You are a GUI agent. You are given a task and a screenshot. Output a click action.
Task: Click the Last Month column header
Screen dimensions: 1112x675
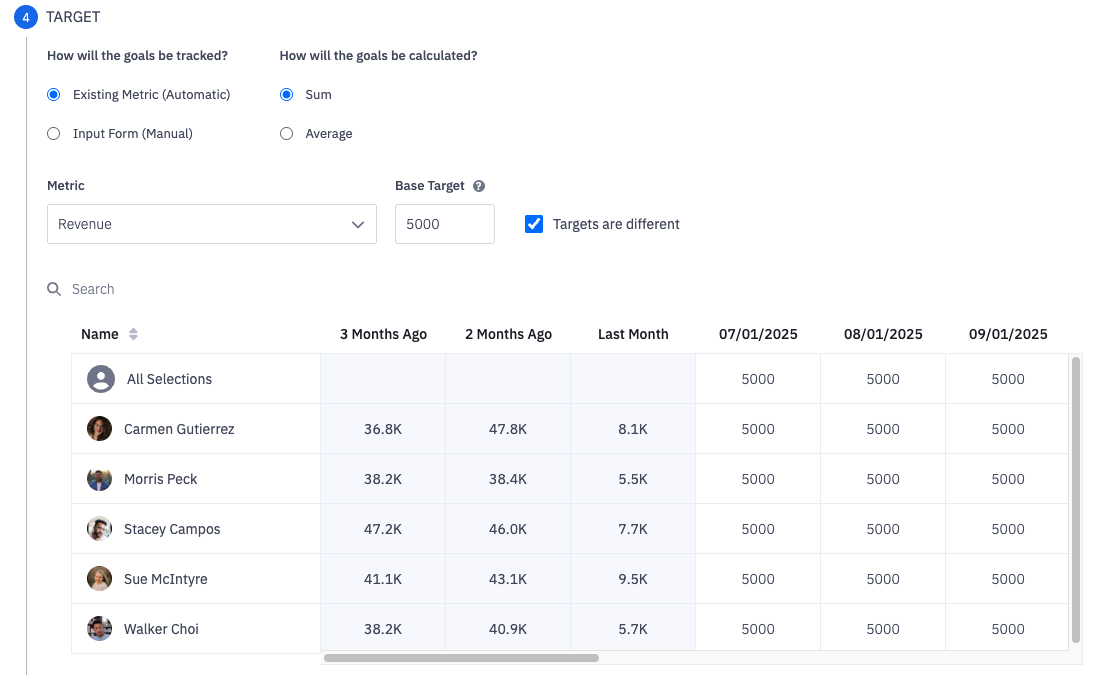tap(632, 334)
